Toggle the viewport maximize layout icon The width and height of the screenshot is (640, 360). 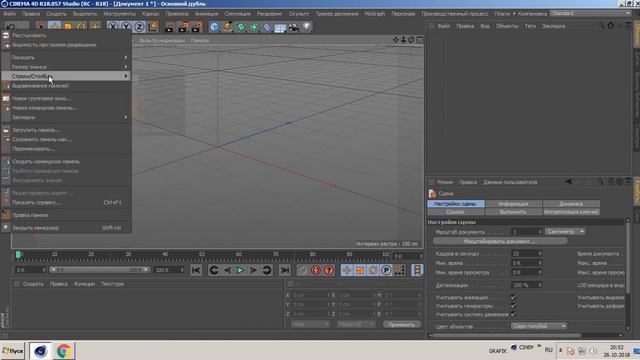(419, 40)
